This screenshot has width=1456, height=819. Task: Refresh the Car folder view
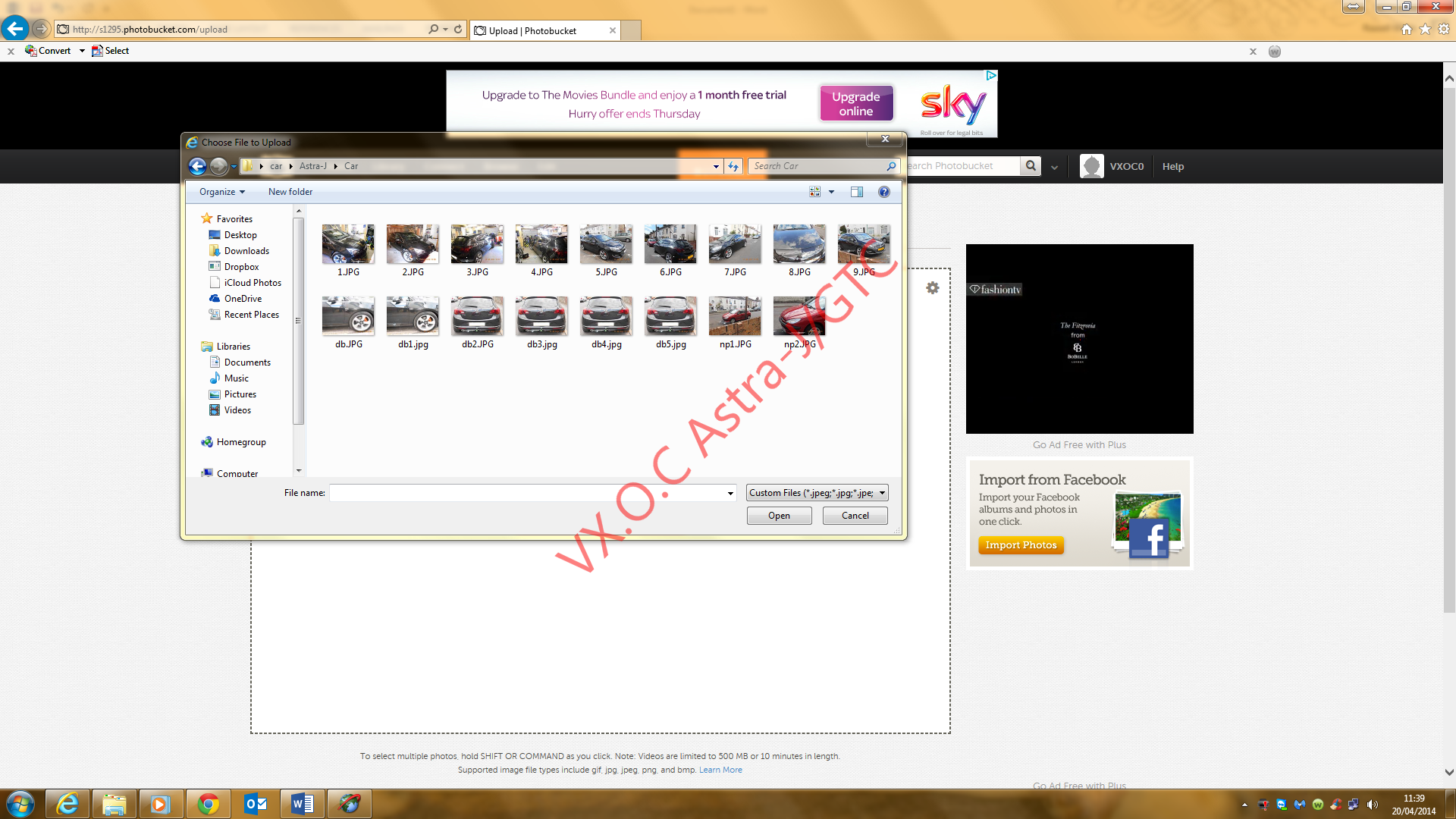coord(733,166)
